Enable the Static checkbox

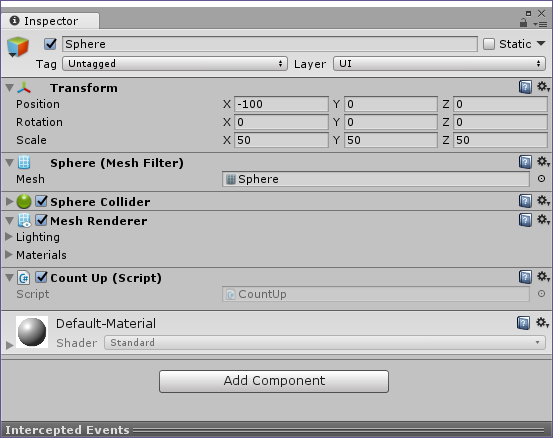489,44
